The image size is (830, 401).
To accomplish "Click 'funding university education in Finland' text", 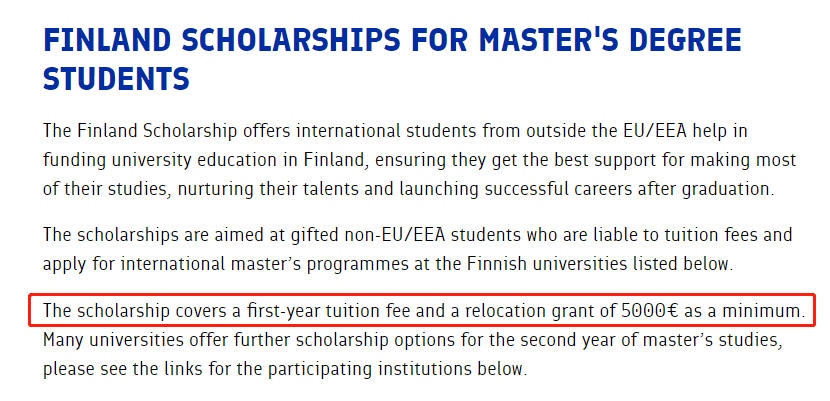I will click(x=205, y=159).
